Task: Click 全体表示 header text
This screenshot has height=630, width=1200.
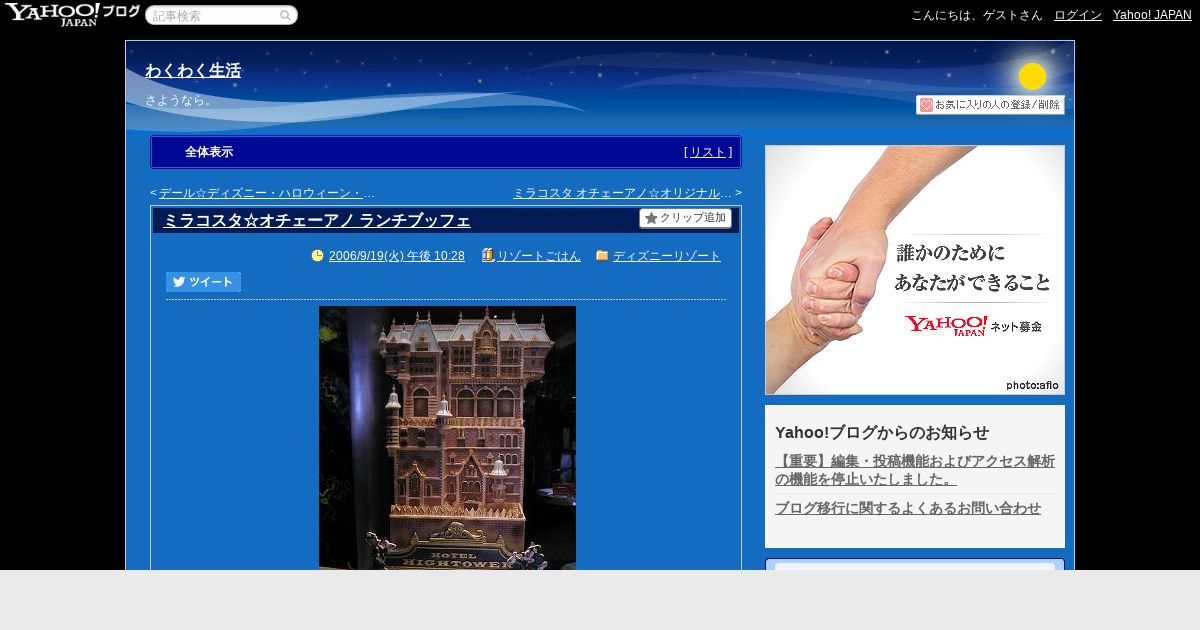Action: pyautogui.click(x=209, y=152)
